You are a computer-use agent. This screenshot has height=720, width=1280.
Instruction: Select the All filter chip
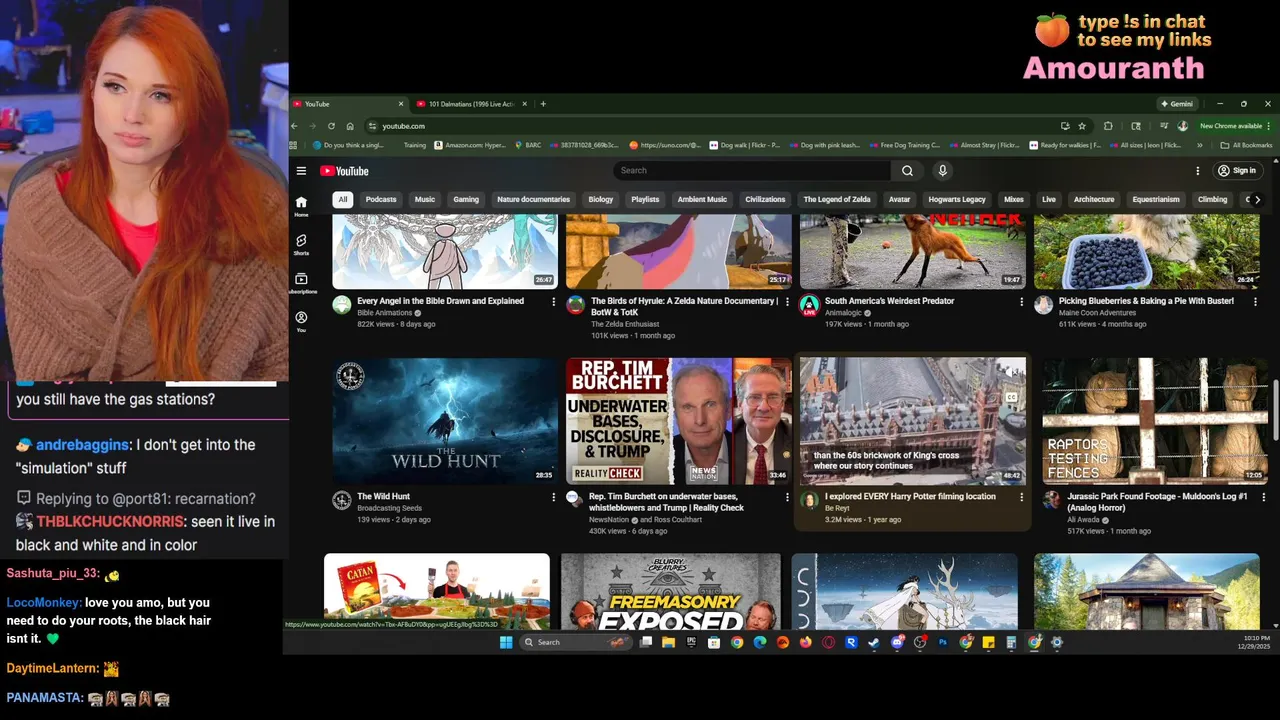tap(343, 199)
